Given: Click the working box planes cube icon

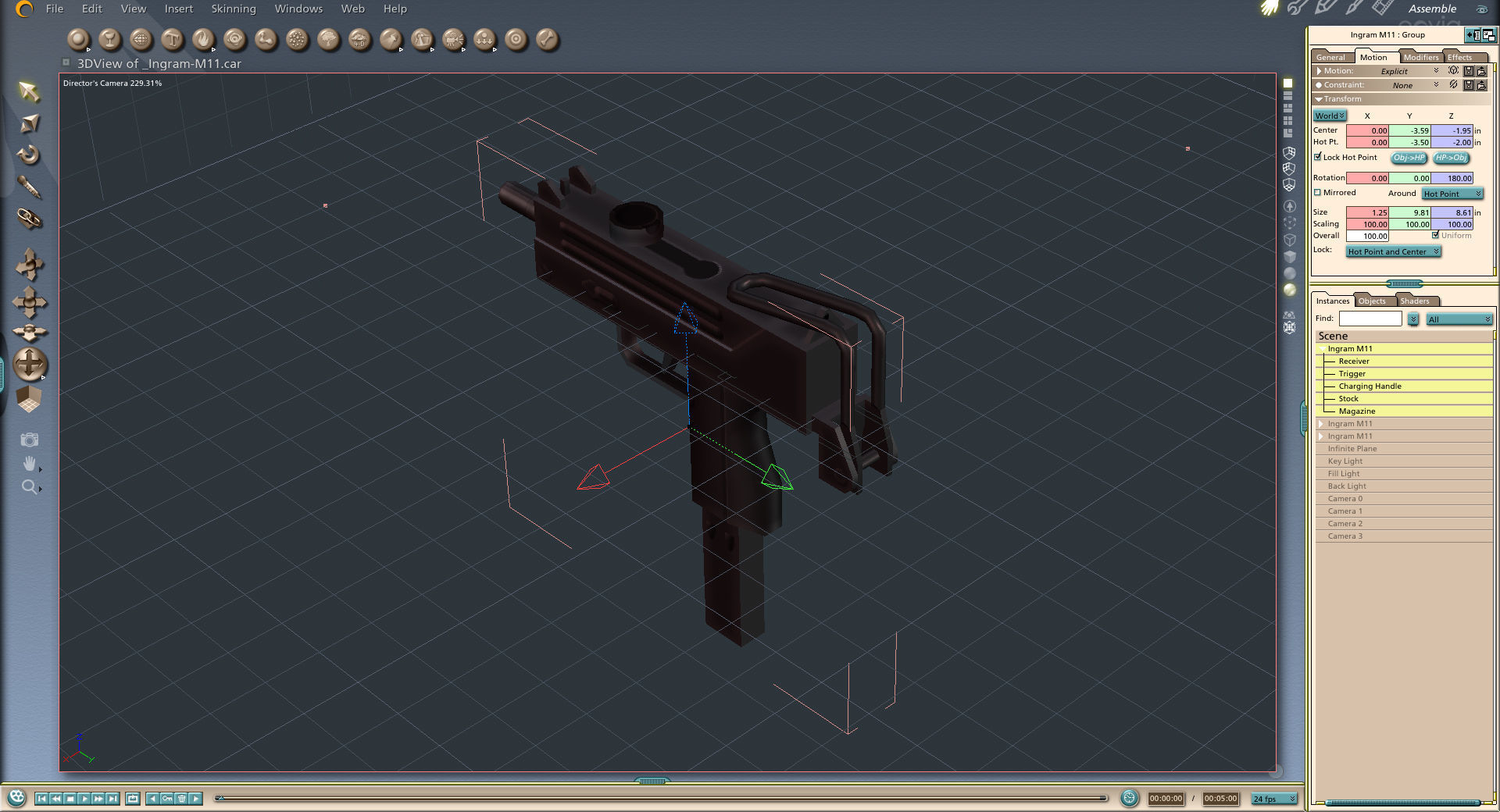Looking at the screenshot, I should [29, 399].
